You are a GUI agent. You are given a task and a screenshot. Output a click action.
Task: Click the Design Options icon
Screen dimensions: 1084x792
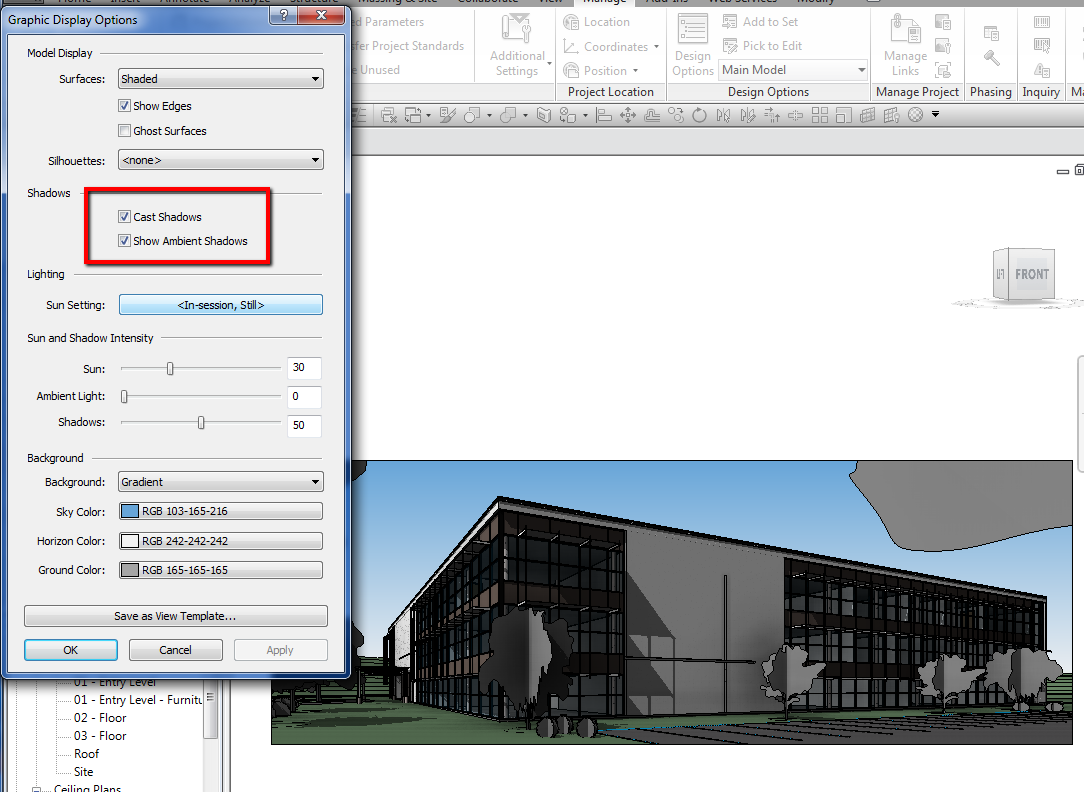click(x=692, y=46)
